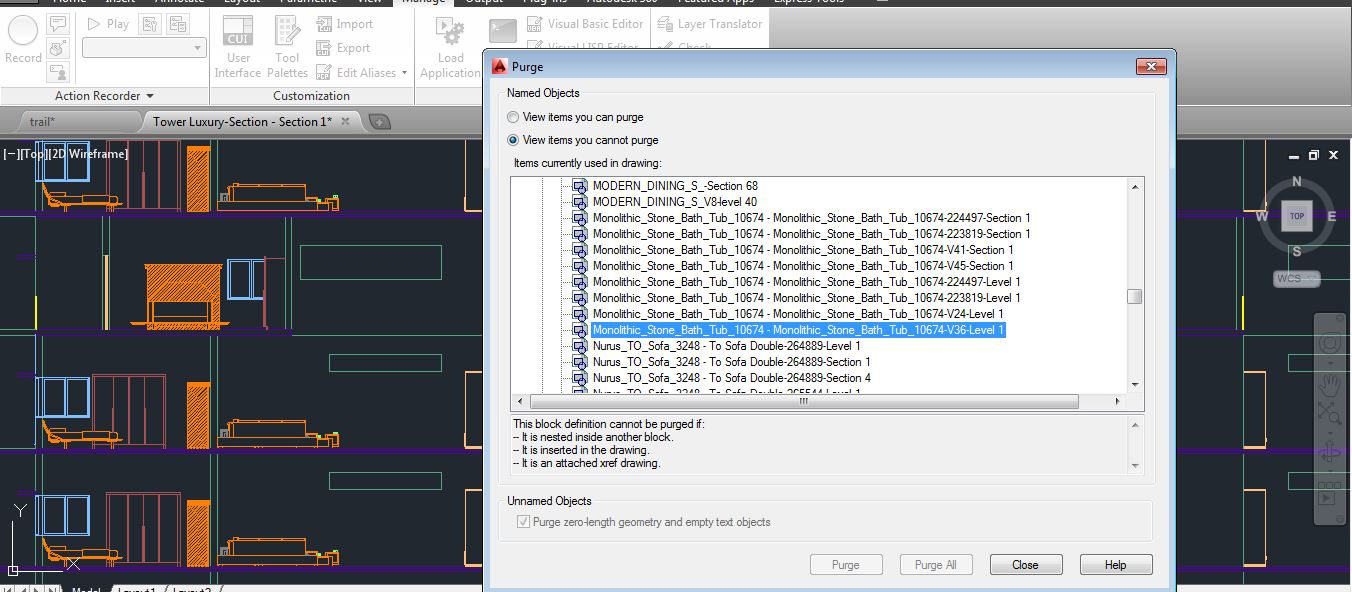Select MODERN_DINING_S_-Section 68 item

coord(675,186)
